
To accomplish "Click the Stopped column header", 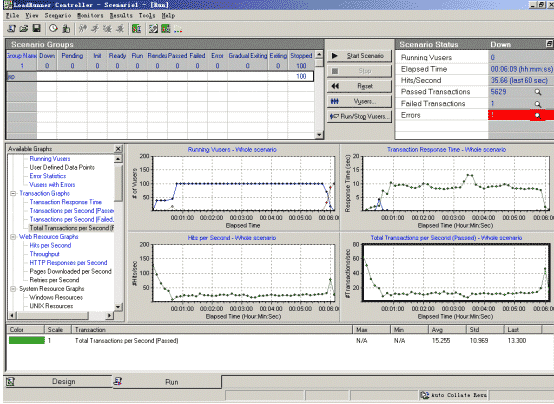I will tap(301, 55).
